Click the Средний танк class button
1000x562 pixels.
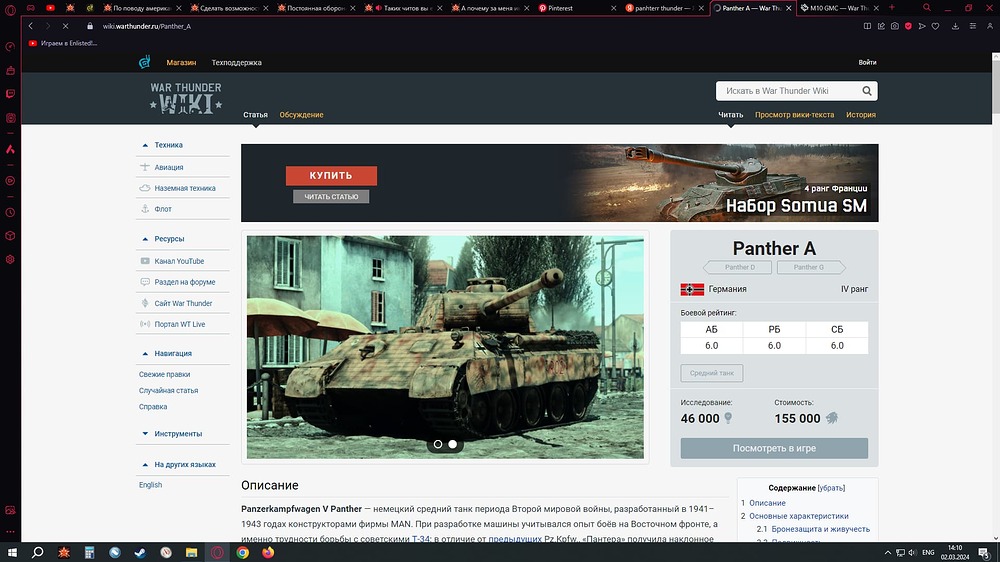click(712, 373)
